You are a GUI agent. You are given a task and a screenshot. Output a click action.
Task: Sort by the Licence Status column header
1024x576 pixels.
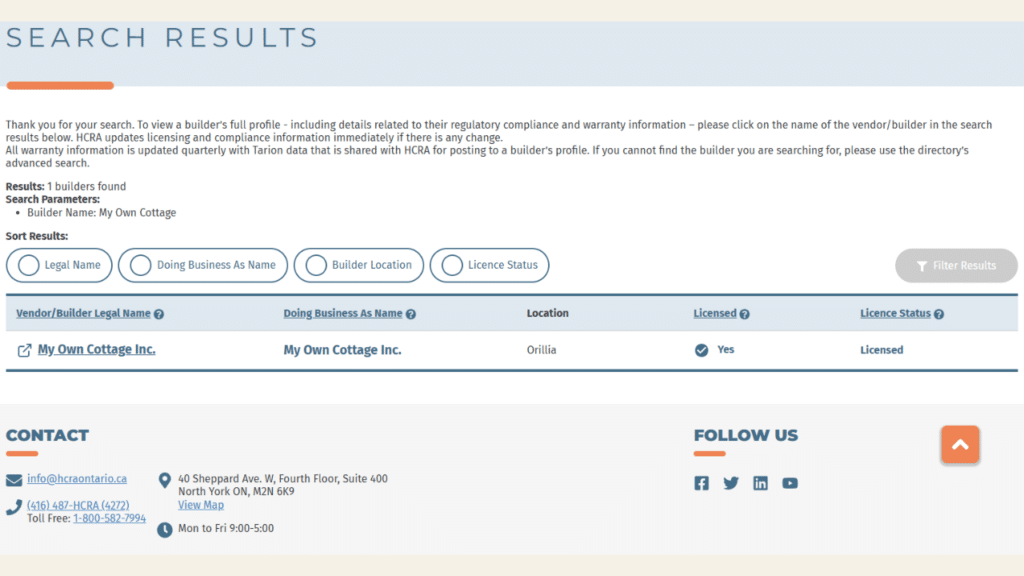tap(895, 313)
